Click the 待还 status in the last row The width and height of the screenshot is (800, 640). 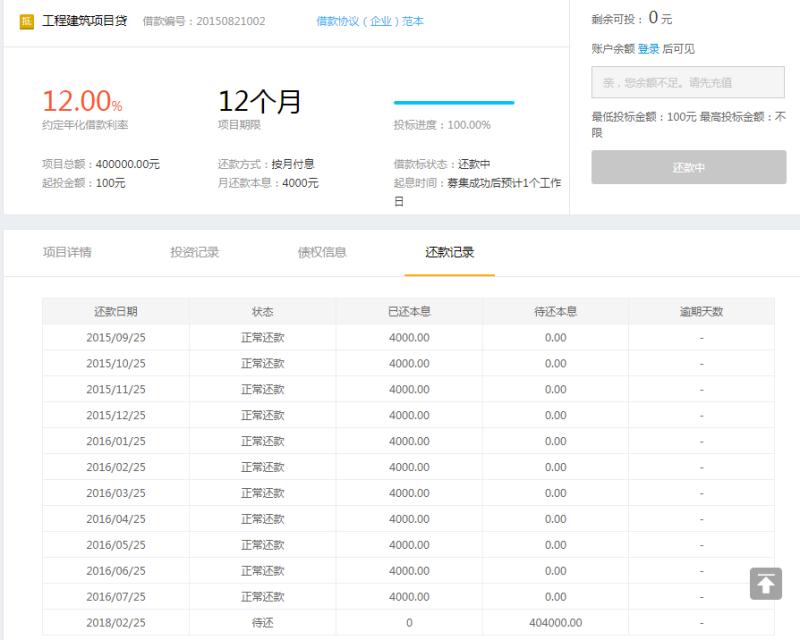coord(263,623)
